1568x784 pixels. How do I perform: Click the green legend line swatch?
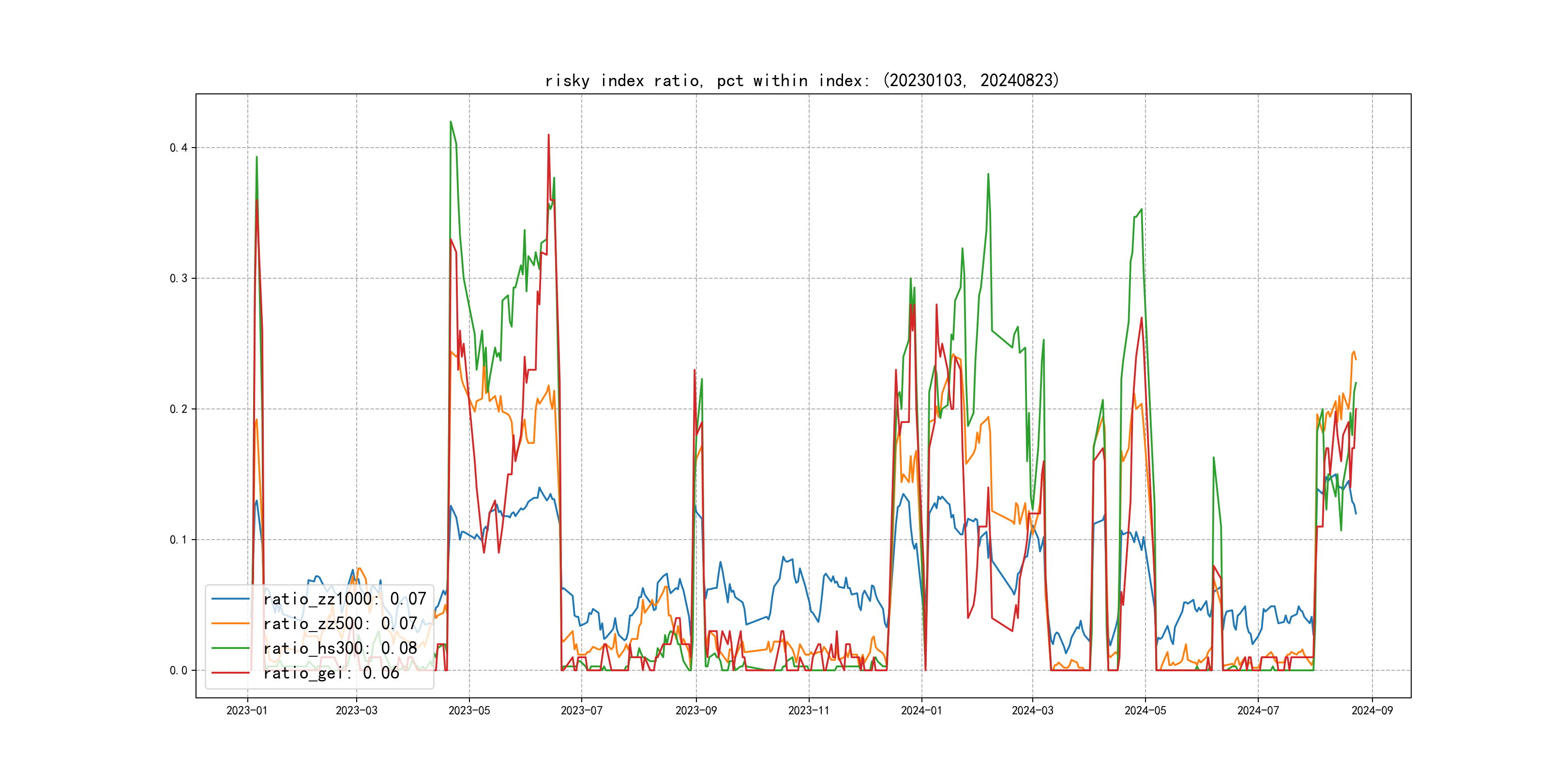coord(231,648)
